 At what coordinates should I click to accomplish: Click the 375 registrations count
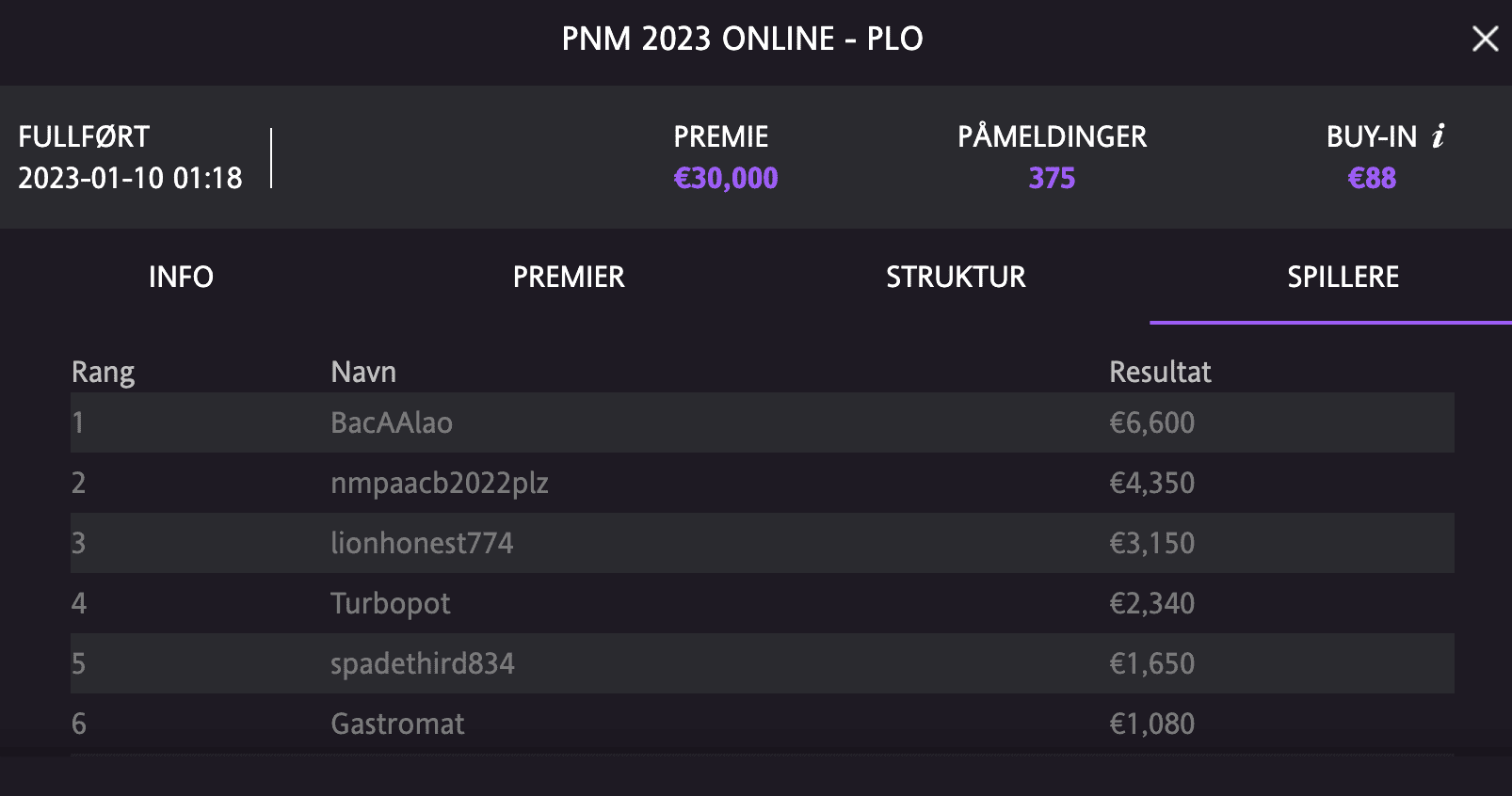coord(1052,178)
